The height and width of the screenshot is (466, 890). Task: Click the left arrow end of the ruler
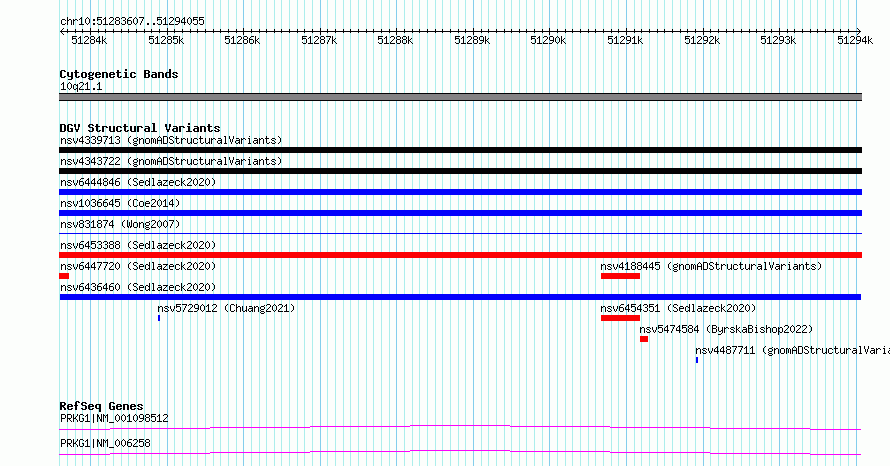(x=62, y=31)
